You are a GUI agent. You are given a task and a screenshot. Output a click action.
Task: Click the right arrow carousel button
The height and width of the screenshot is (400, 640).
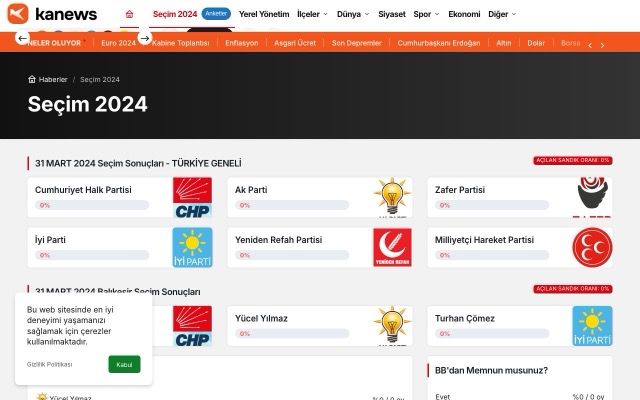point(144,38)
